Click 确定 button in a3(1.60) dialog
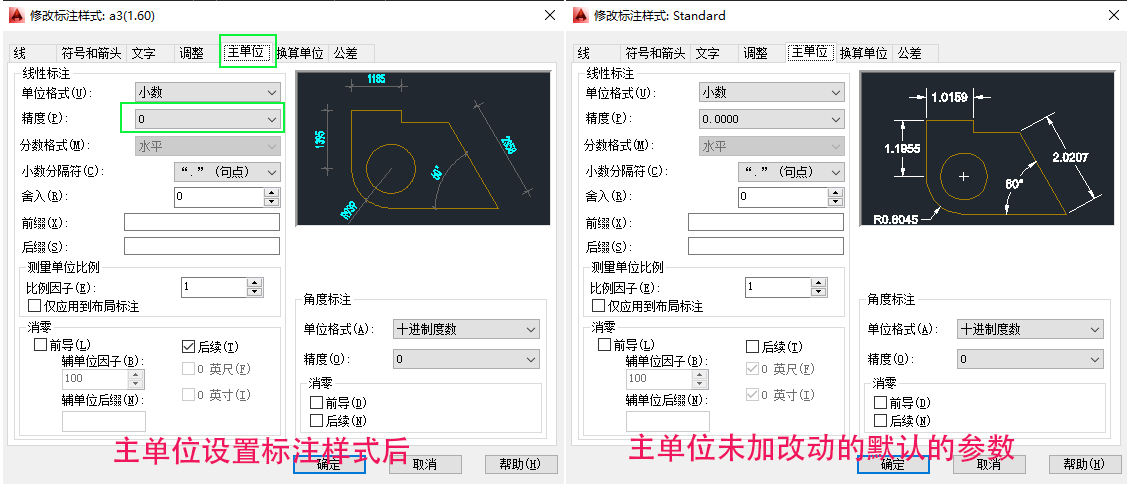 click(329, 464)
